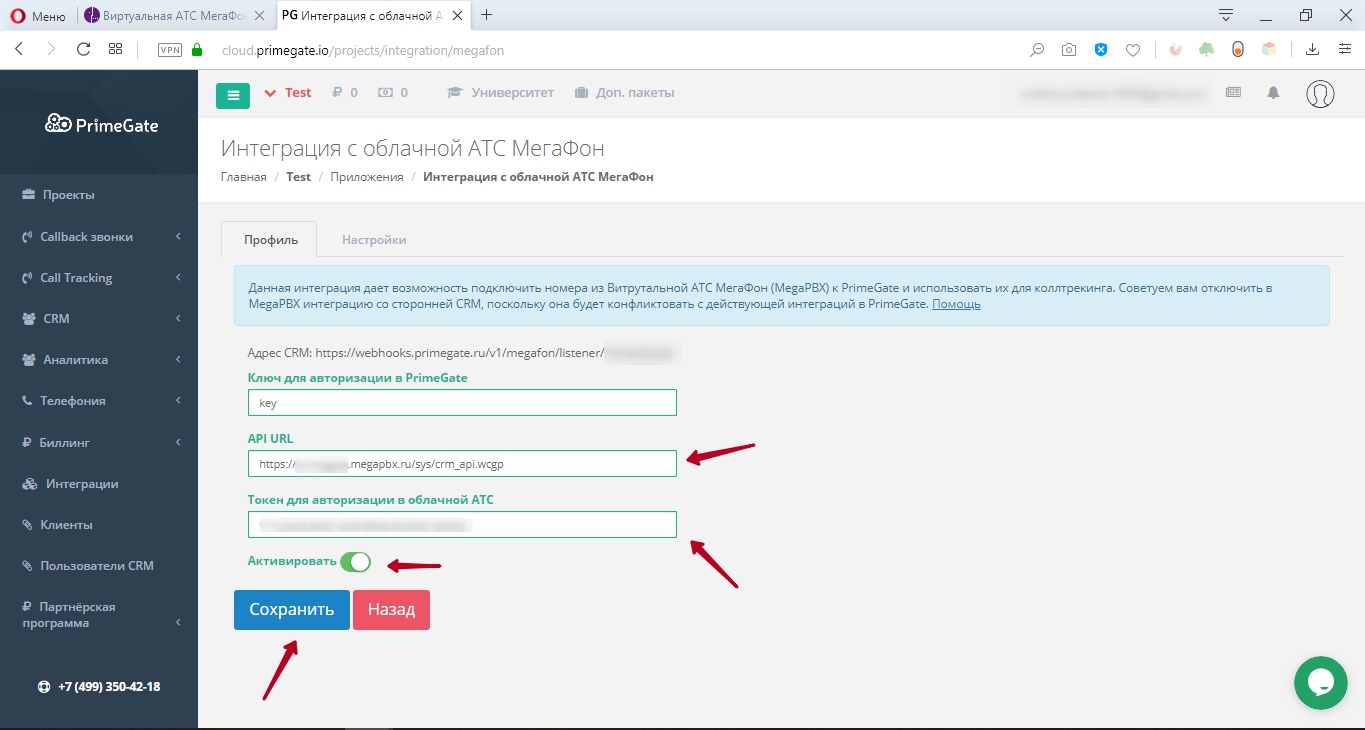Click the Сохранить button

click(x=292, y=610)
